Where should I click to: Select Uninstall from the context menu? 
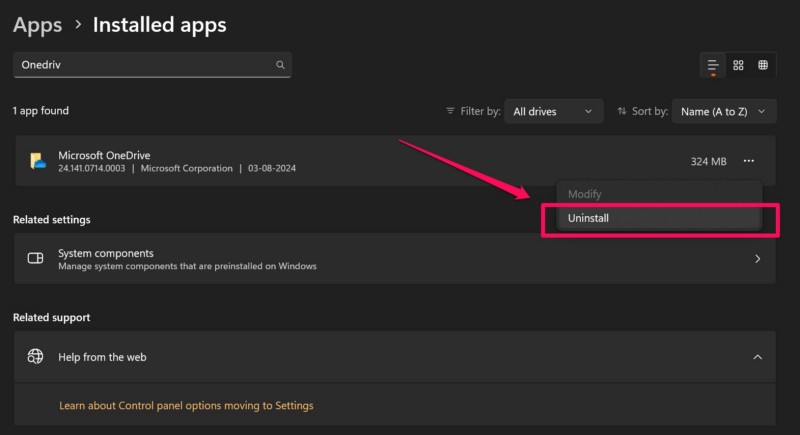(589, 218)
